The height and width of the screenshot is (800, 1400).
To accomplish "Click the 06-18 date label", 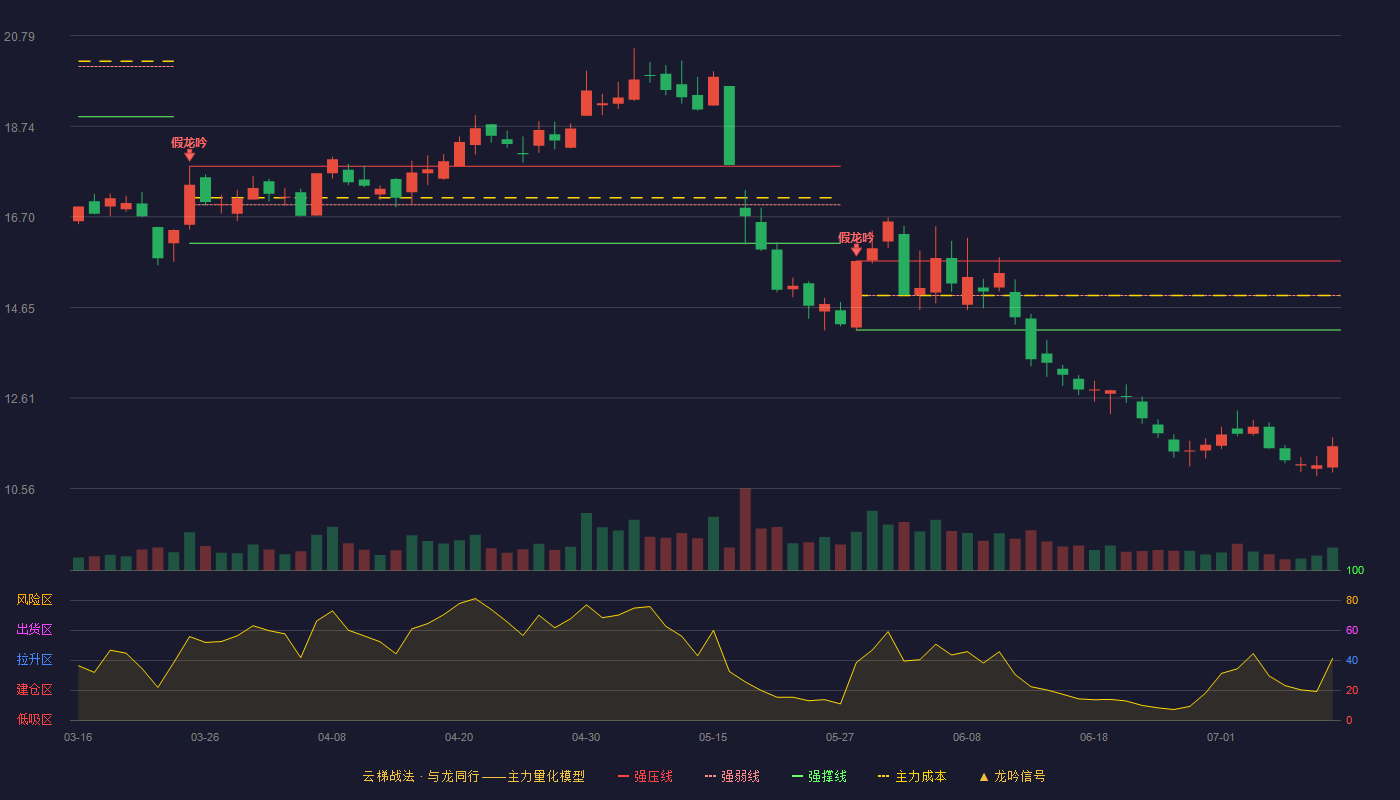I will [x=1094, y=737].
